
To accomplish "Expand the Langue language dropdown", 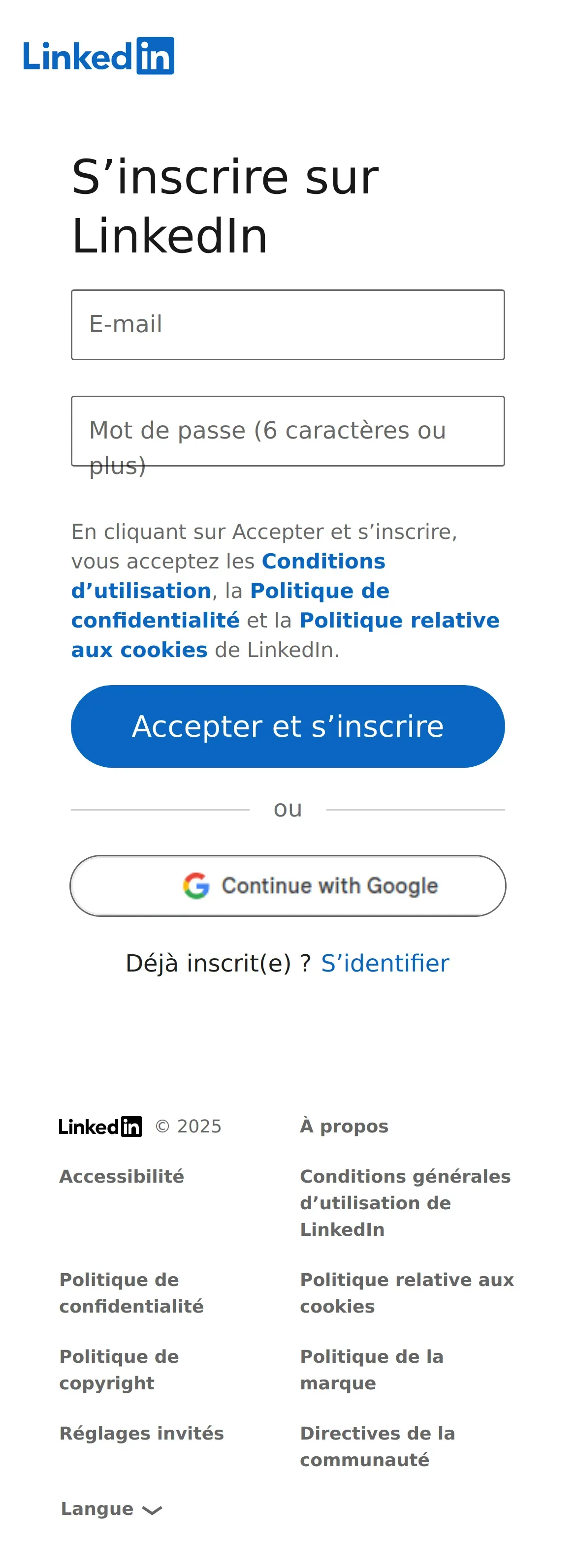I will point(111,1509).
